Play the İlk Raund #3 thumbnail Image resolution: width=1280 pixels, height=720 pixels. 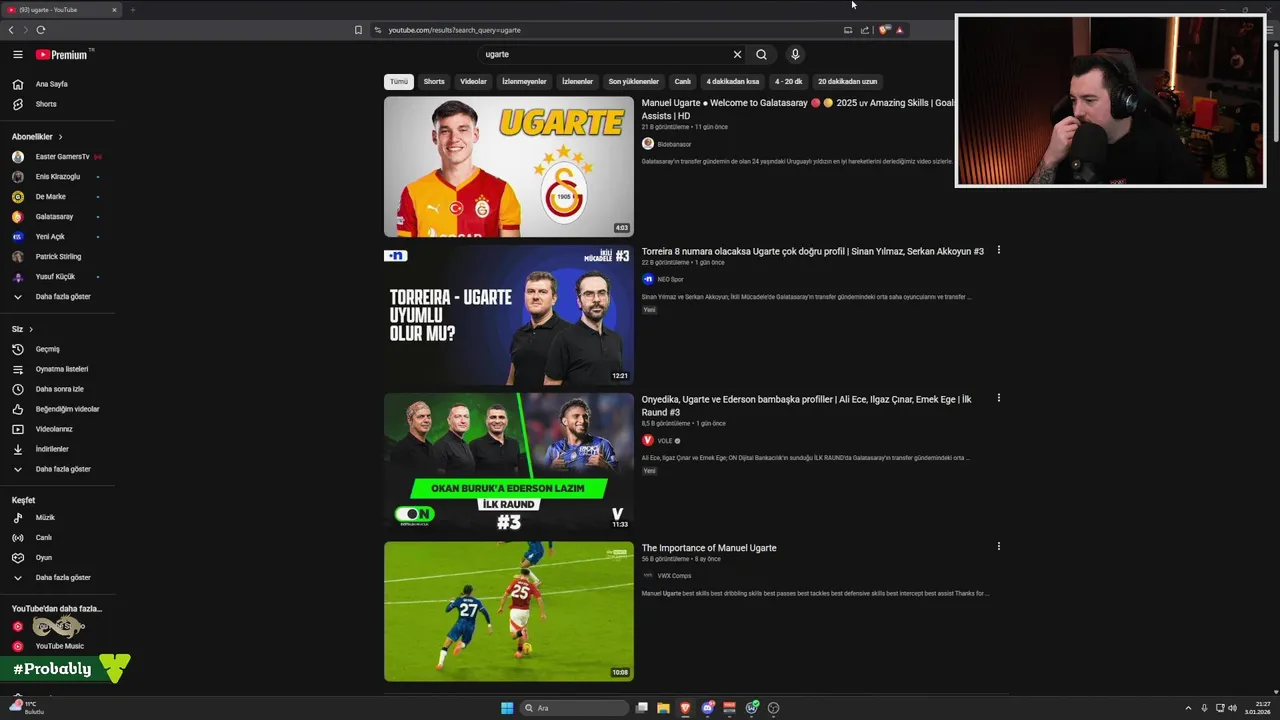(x=509, y=462)
